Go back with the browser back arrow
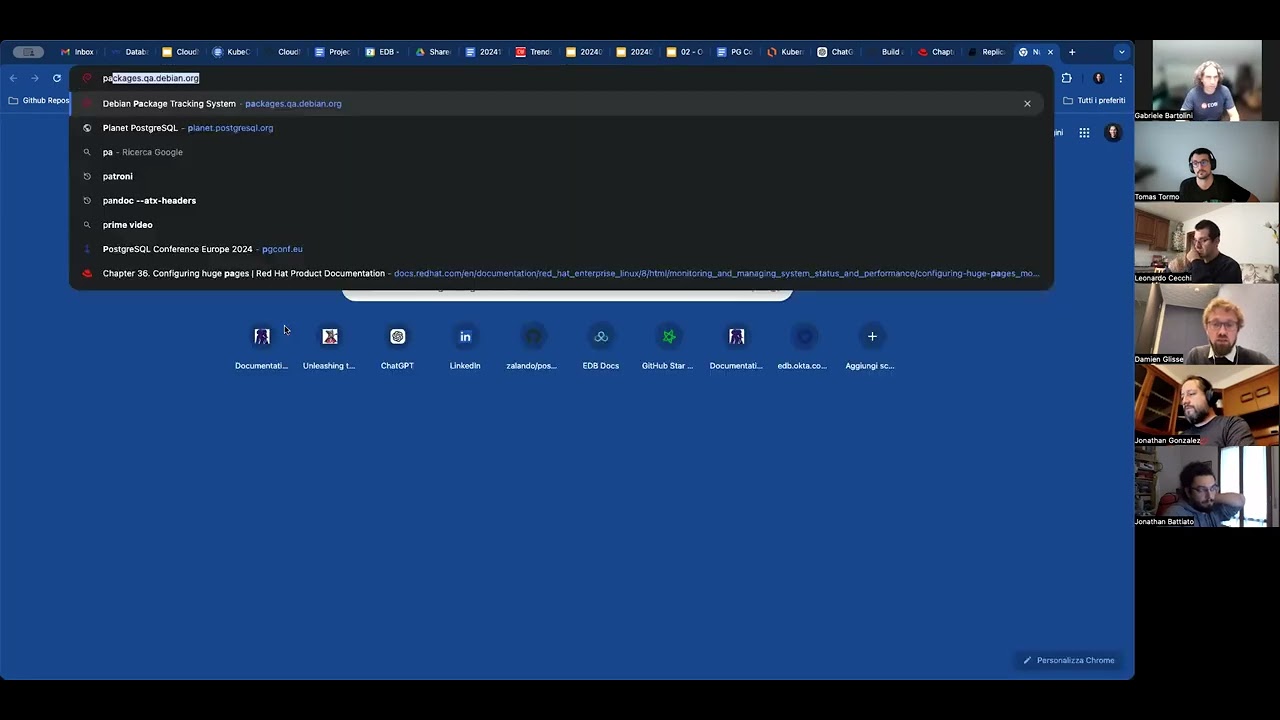The width and height of the screenshot is (1280, 720). point(13,78)
